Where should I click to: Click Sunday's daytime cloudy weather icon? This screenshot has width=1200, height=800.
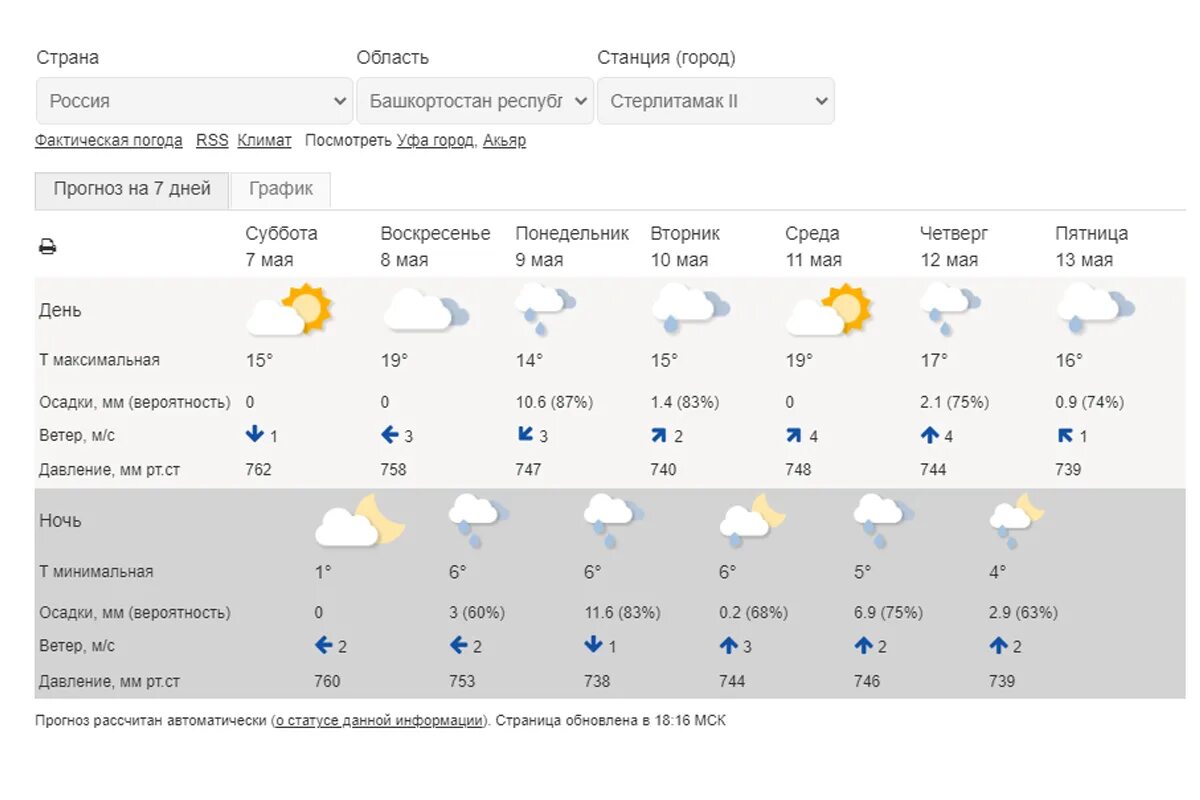pos(425,310)
